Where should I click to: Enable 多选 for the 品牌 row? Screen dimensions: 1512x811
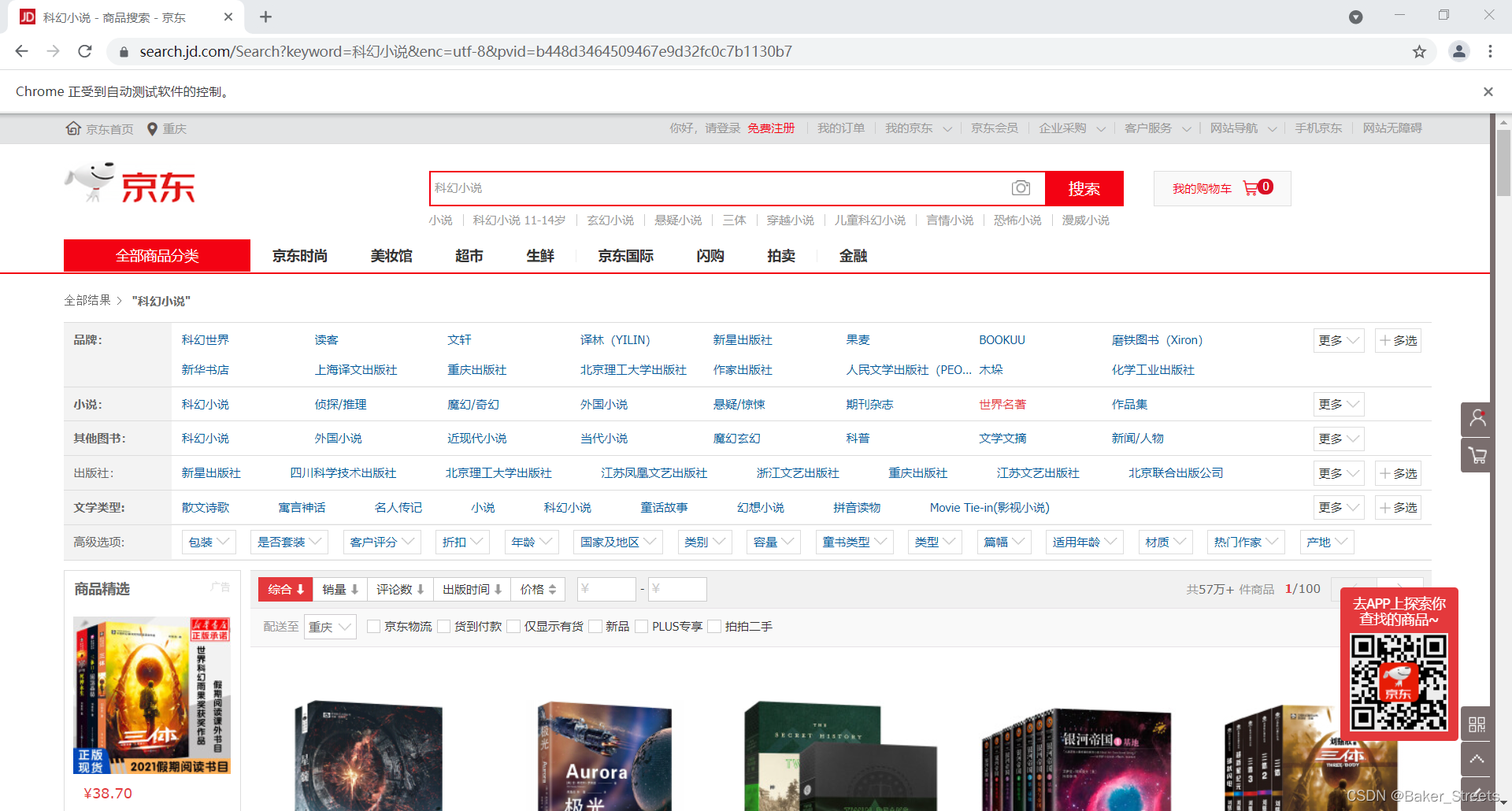click(x=1398, y=340)
